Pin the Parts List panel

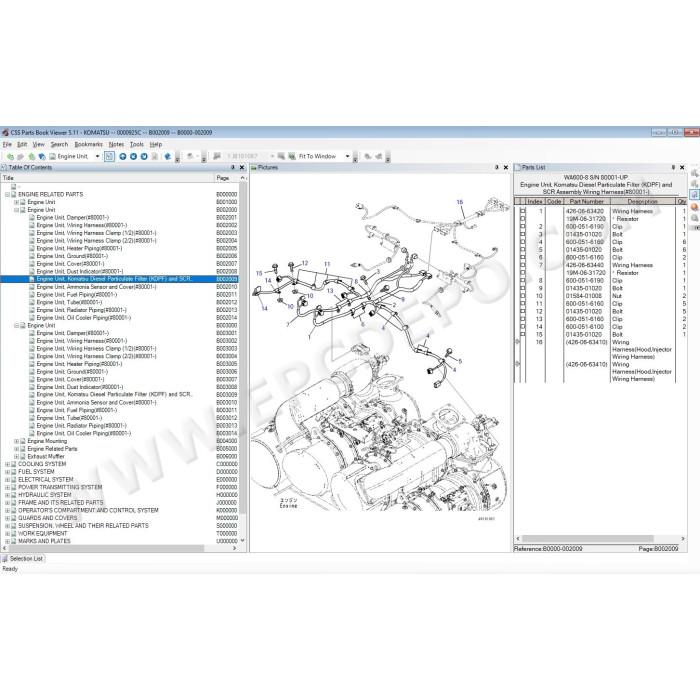(673, 167)
